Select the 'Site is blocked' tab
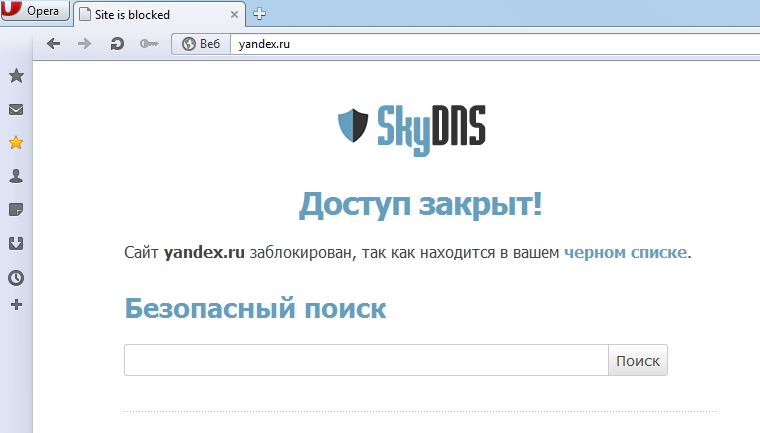This screenshot has width=760, height=433. coord(159,15)
